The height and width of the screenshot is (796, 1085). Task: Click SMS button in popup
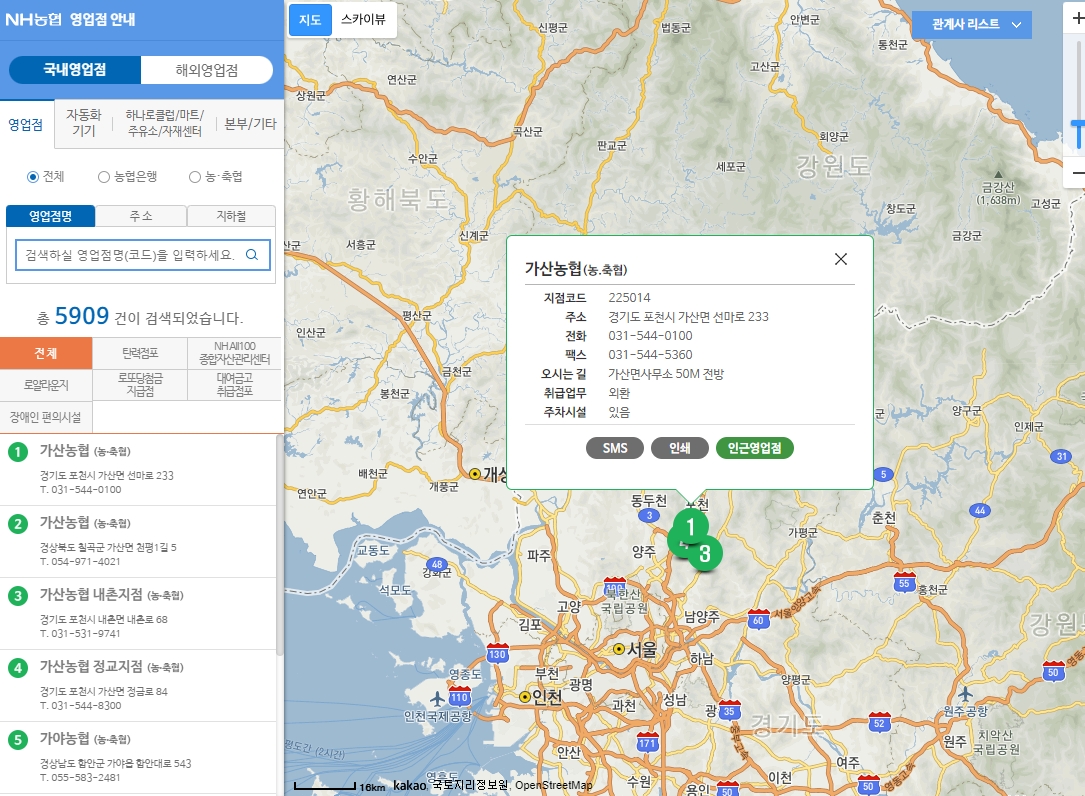pos(614,448)
